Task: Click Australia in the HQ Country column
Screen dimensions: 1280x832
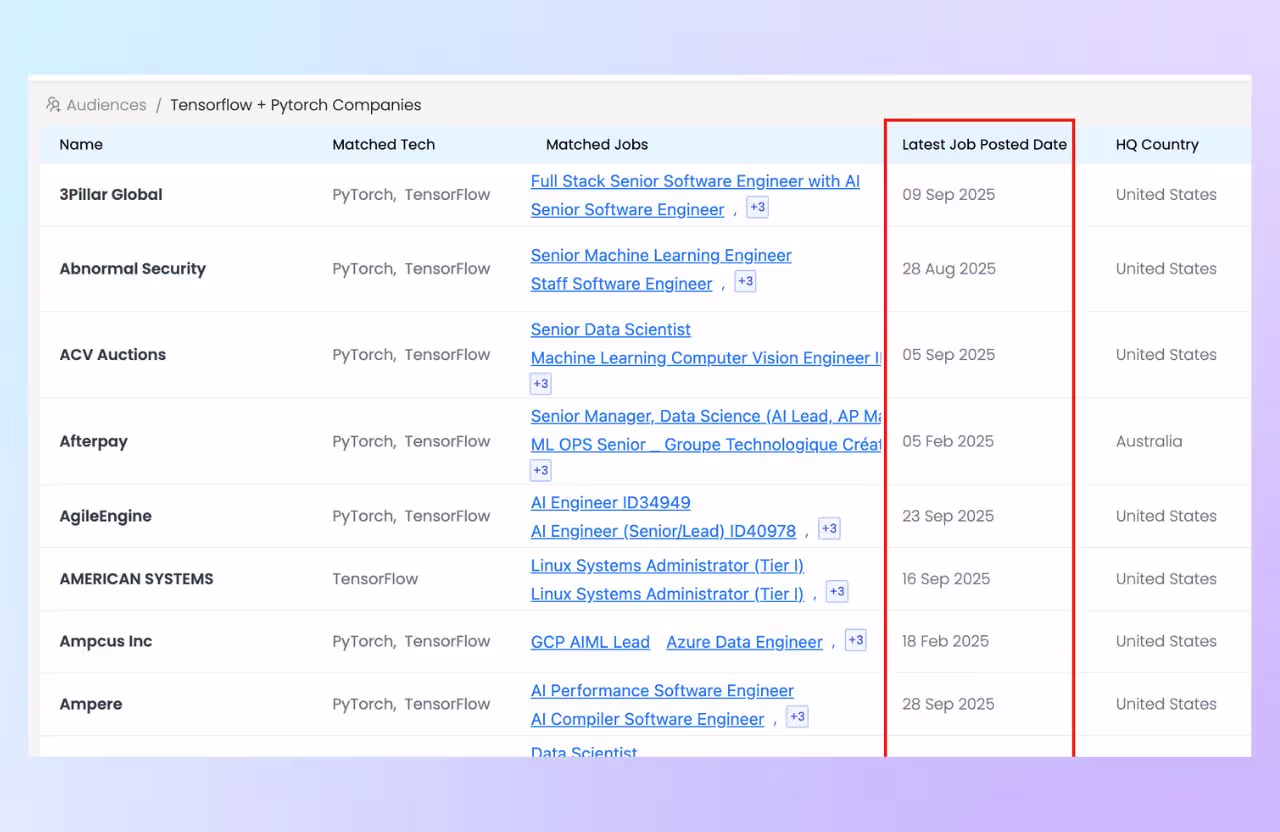Action: [x=1149, y=441]
